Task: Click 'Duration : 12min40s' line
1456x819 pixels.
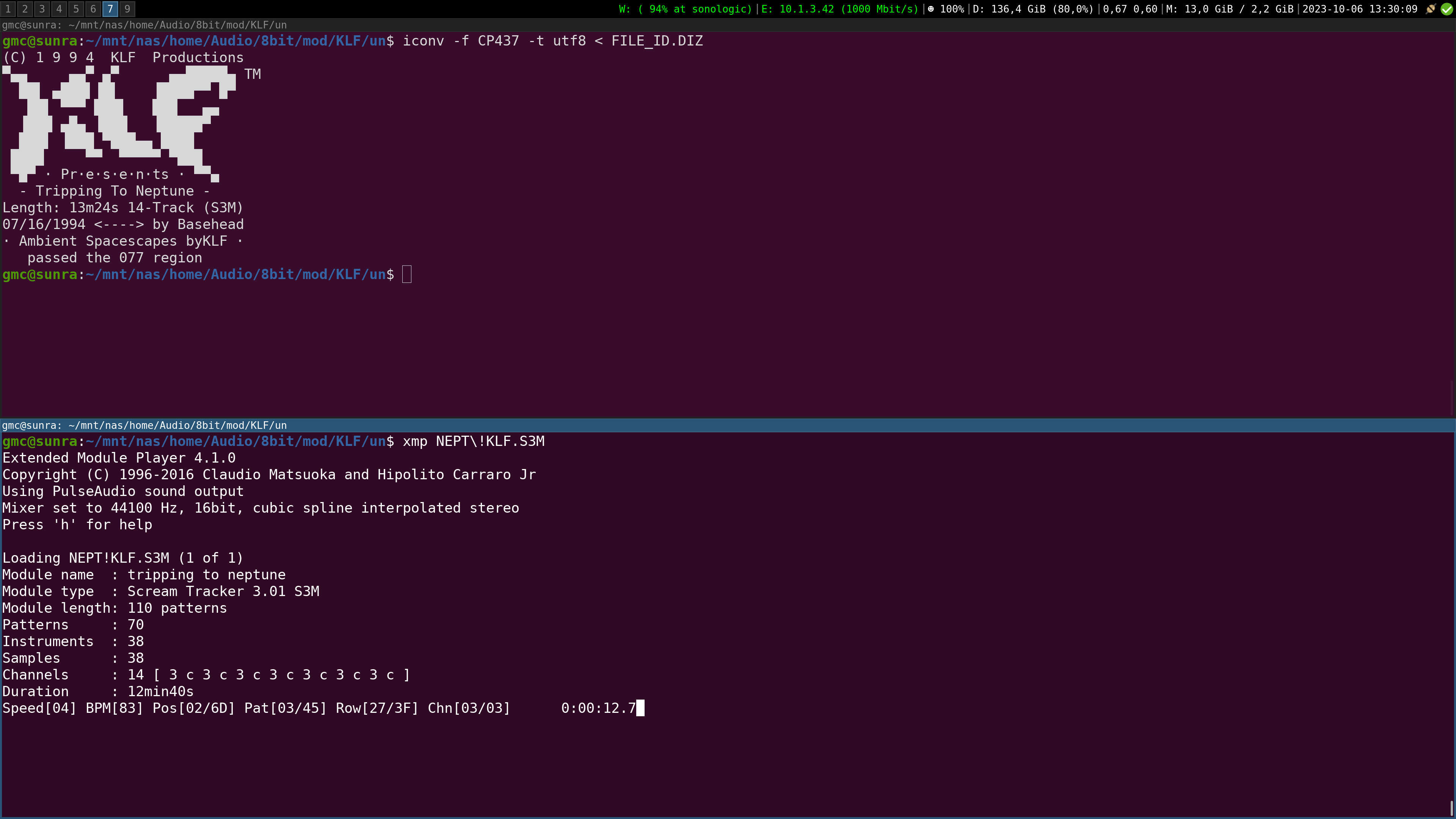Action: click(x=98, y=691)
